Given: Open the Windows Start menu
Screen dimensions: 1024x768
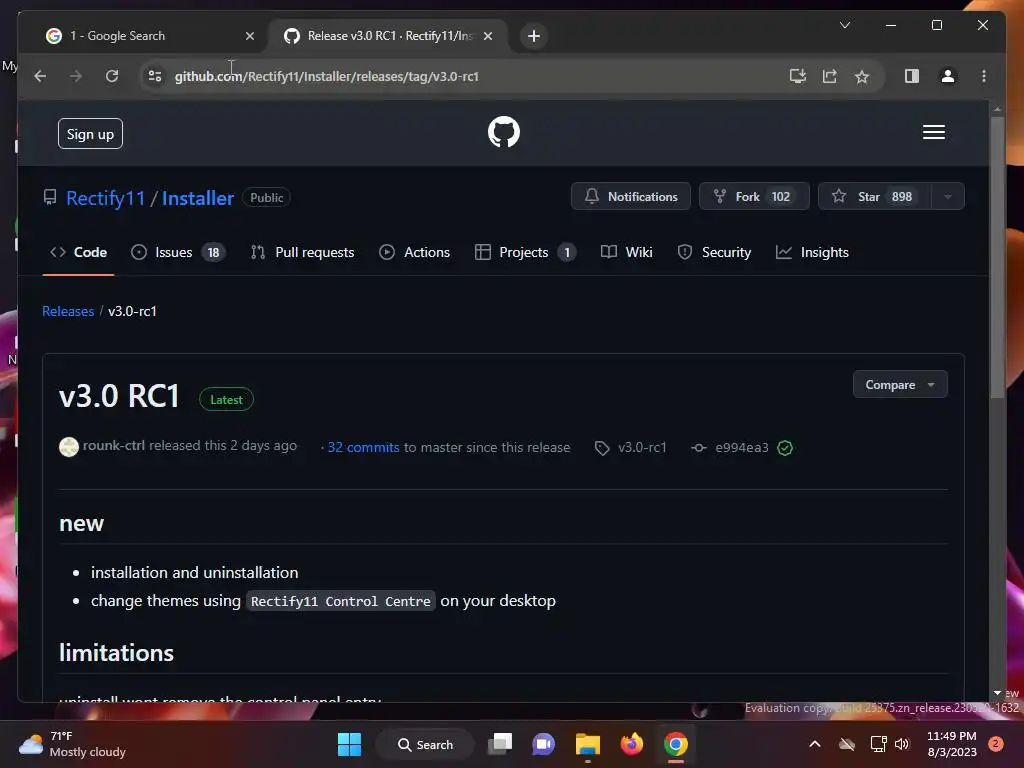Looking at the screenshot, I should [x=349, y=744].
